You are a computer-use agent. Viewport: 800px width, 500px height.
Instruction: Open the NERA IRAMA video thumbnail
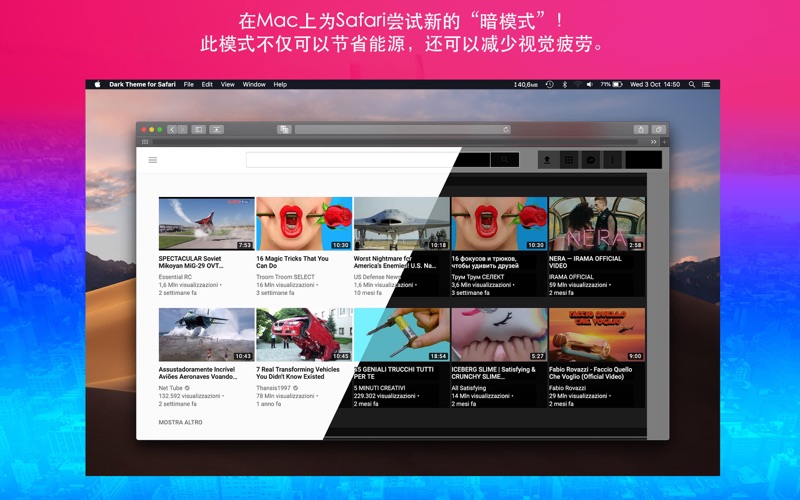[597, 223]
